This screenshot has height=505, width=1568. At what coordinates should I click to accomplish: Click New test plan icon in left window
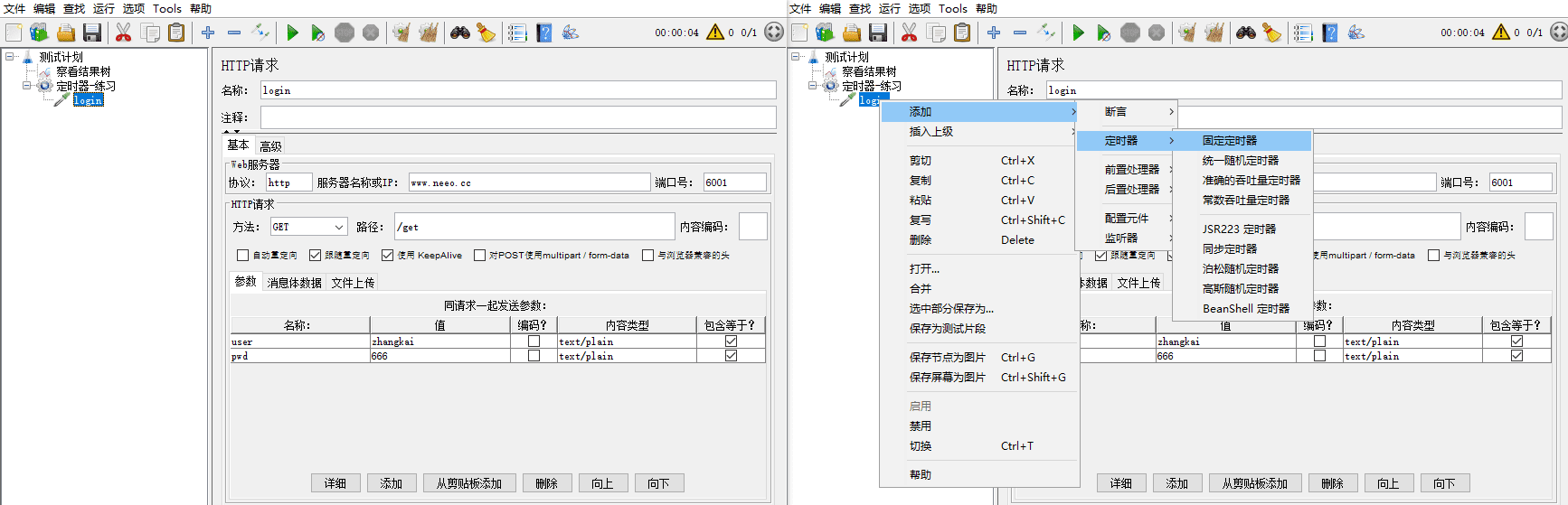coord(14,33)
